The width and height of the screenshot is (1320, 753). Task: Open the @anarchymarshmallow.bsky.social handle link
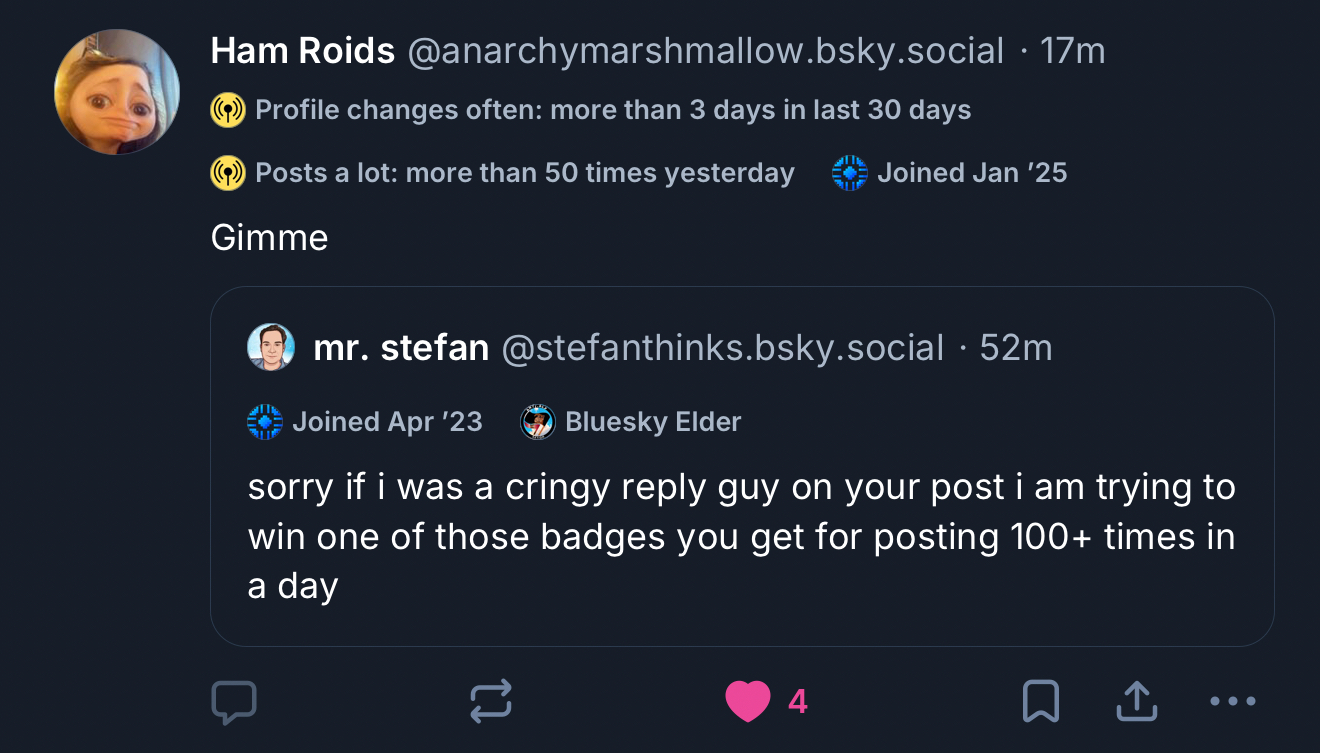click(705, 51)
